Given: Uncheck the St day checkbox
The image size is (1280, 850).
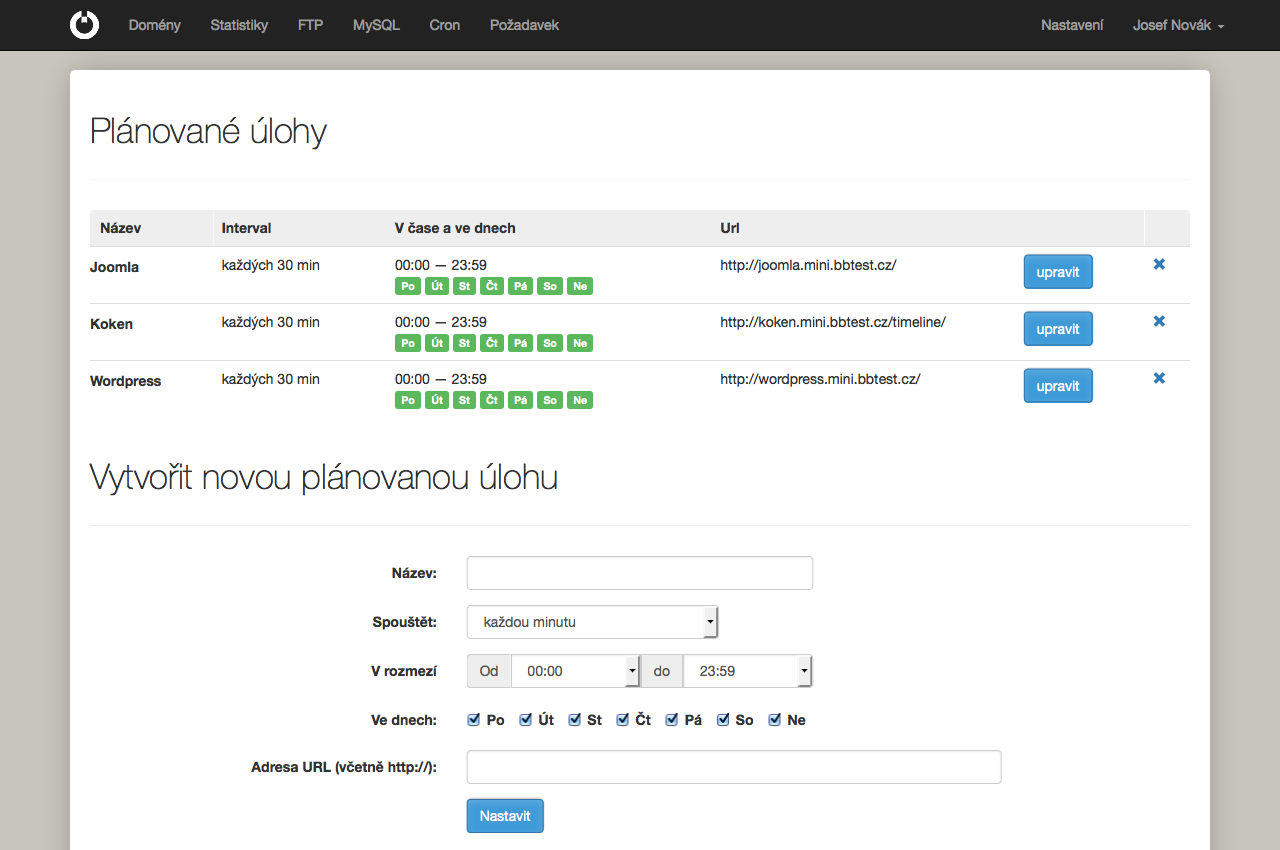Looking at the screenshot, I should 575,720.
